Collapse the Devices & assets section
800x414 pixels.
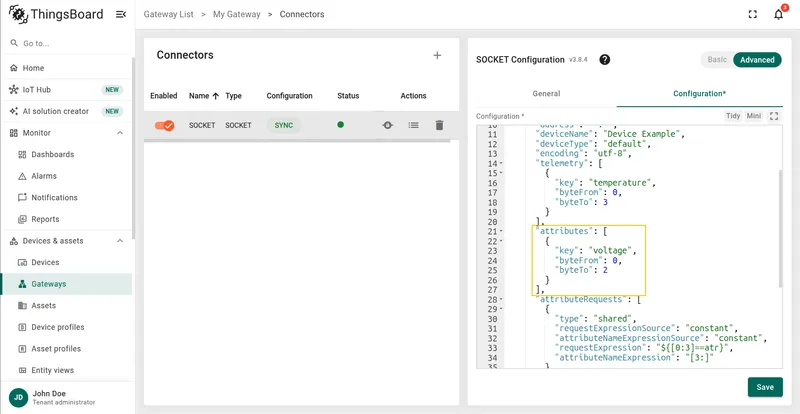[x=120, y=241]
